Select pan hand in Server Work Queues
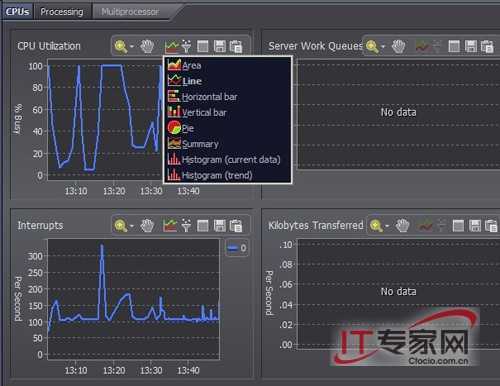500x386 pixels. pos(398,46)
